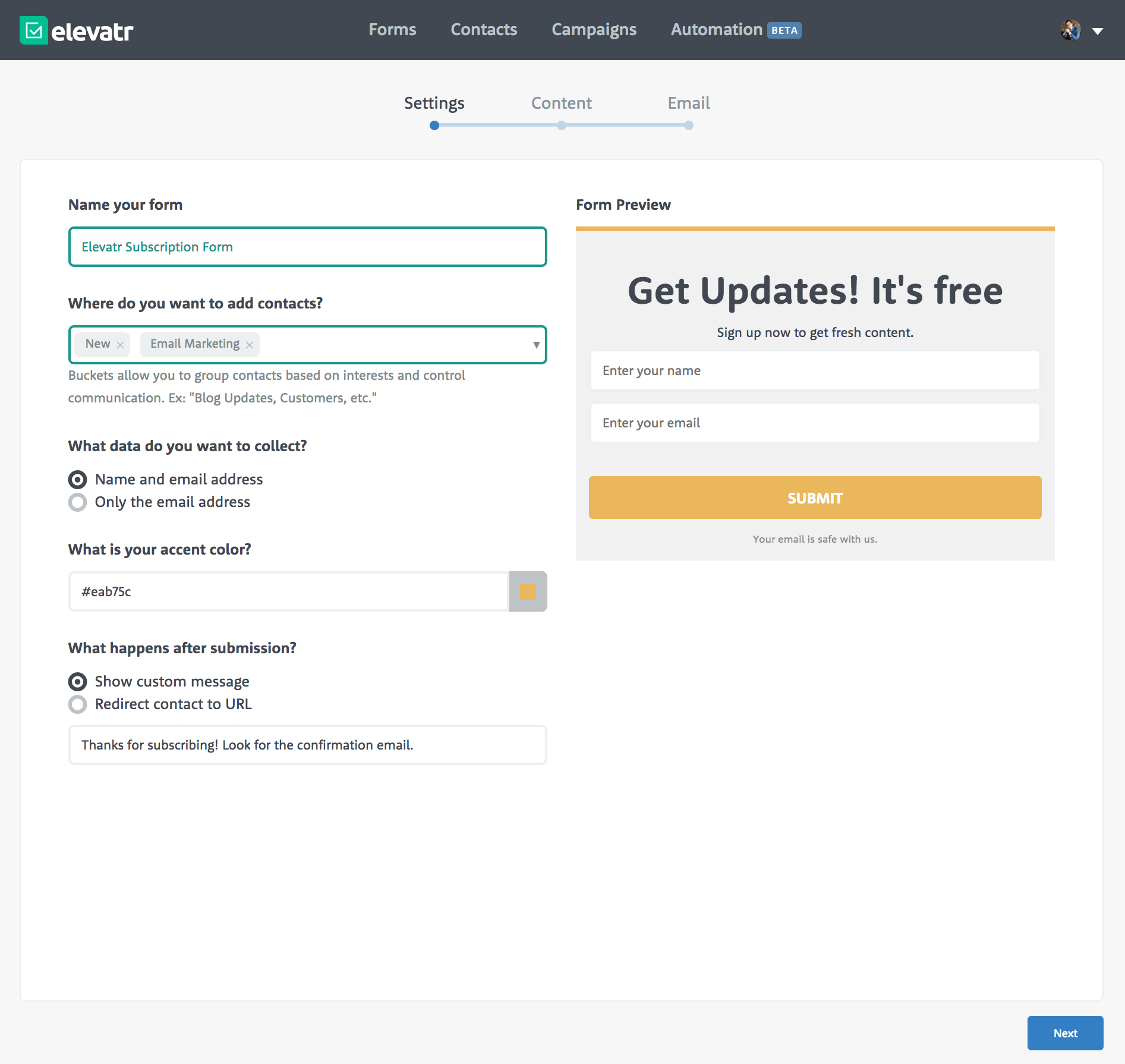This screenshot has height=1064, width=1125.
Task: Select "Show custom message" option
Action: (x=78, y=681)
